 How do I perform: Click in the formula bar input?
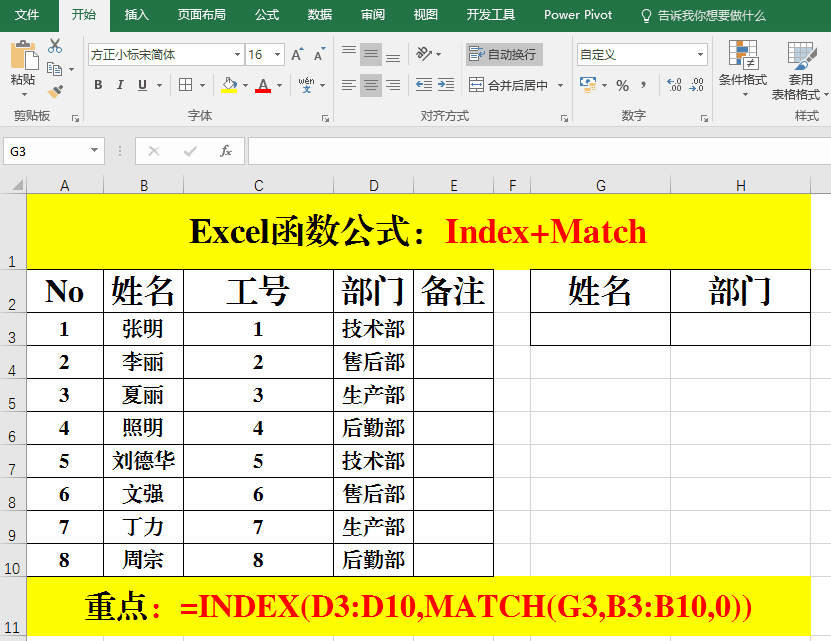click(539, 151)
